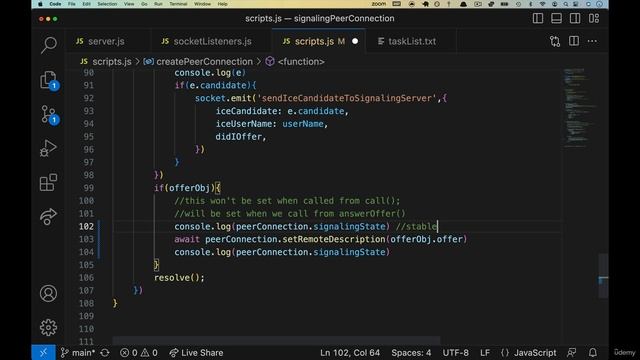The height and width of the screenshot is (360, 640).
Task: Click line number 103 in gutter
Action: pos(86,239)
